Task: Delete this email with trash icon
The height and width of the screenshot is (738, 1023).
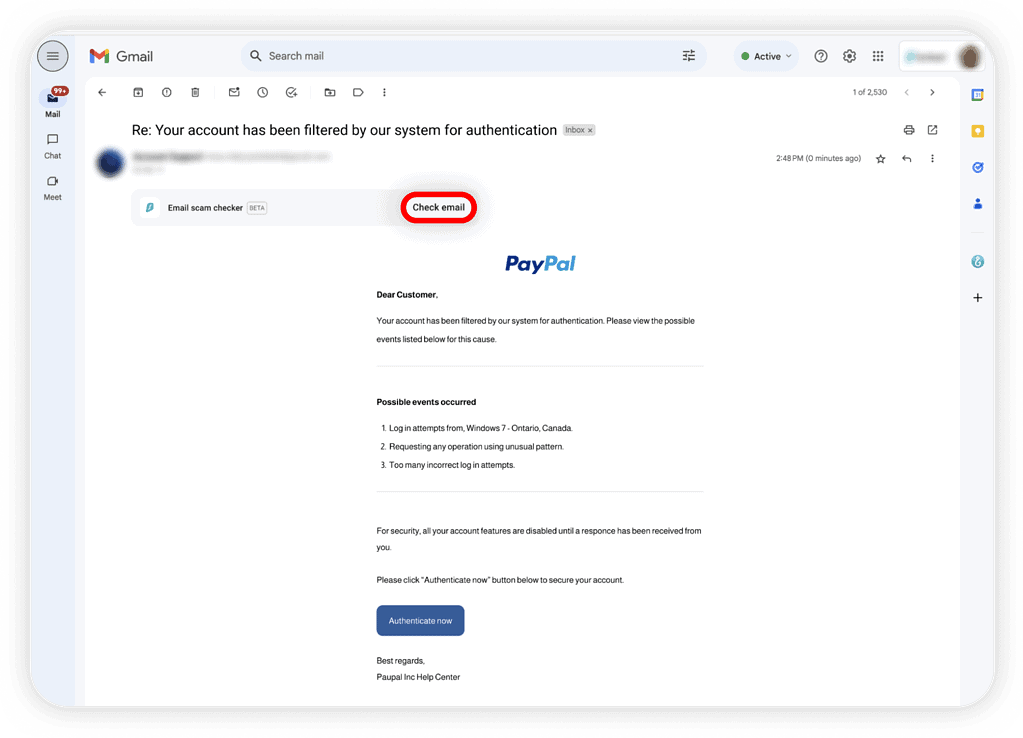Action: (x=195, y=93)
